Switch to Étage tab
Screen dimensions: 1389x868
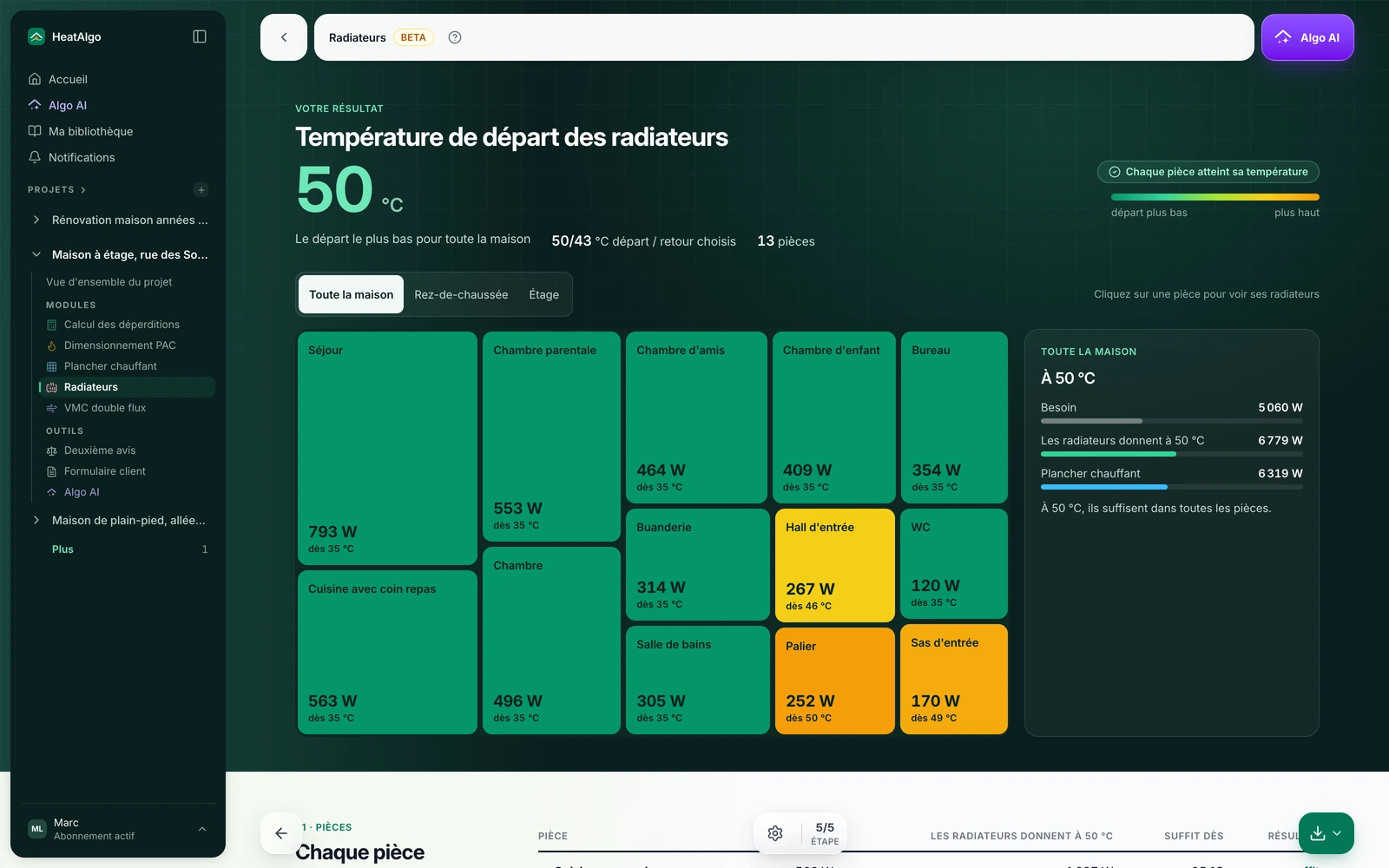[544, 294]
